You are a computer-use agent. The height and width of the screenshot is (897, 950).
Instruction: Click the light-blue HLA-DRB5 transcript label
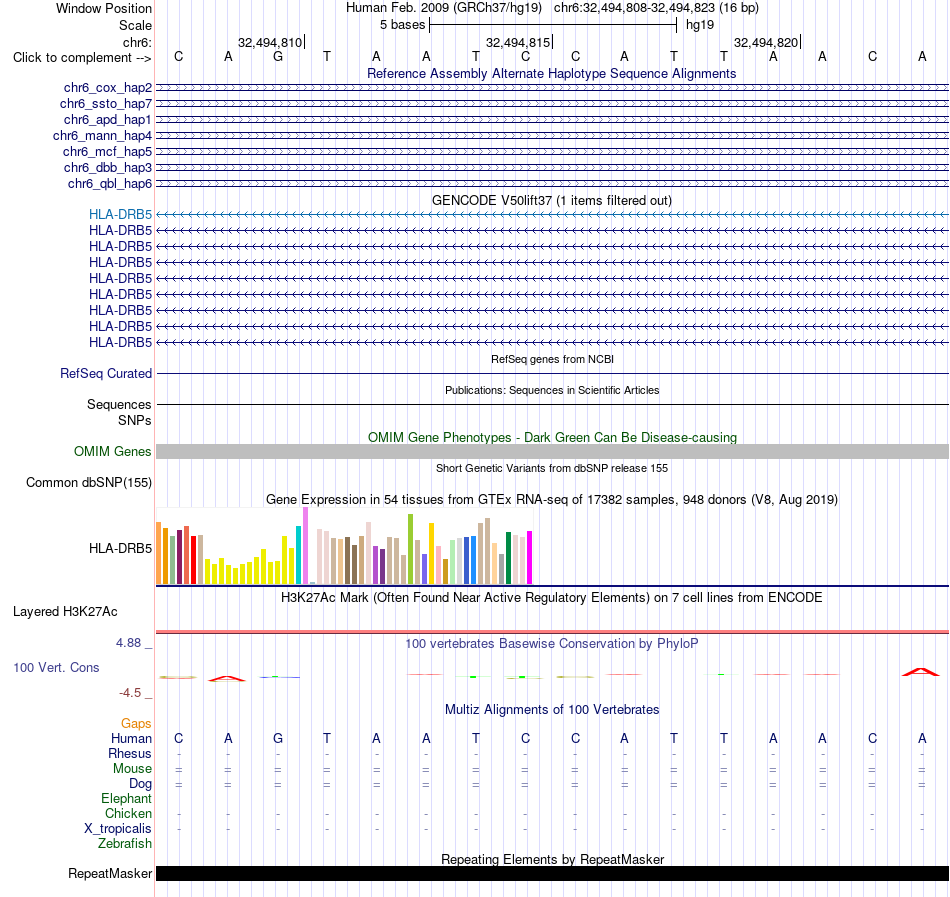coord(120,214)
